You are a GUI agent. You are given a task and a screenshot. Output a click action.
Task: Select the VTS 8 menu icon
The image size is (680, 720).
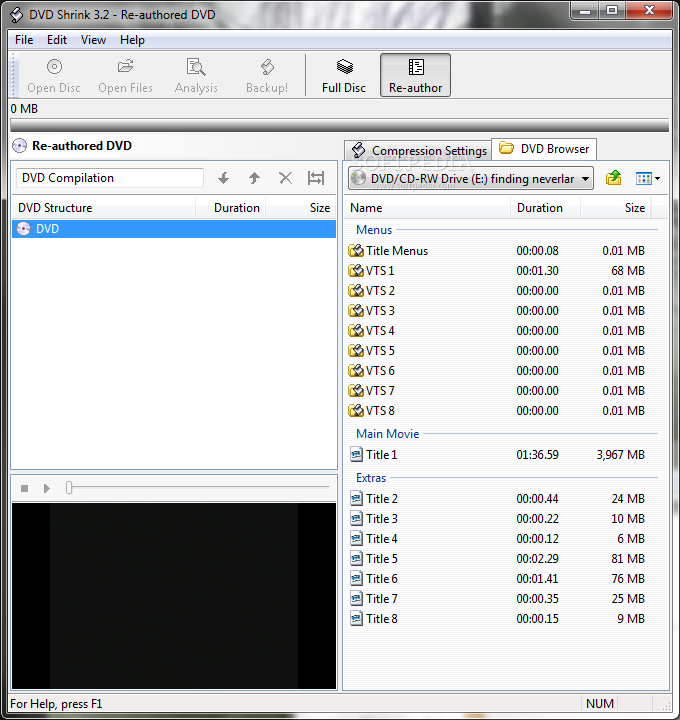tap(356, 411)
